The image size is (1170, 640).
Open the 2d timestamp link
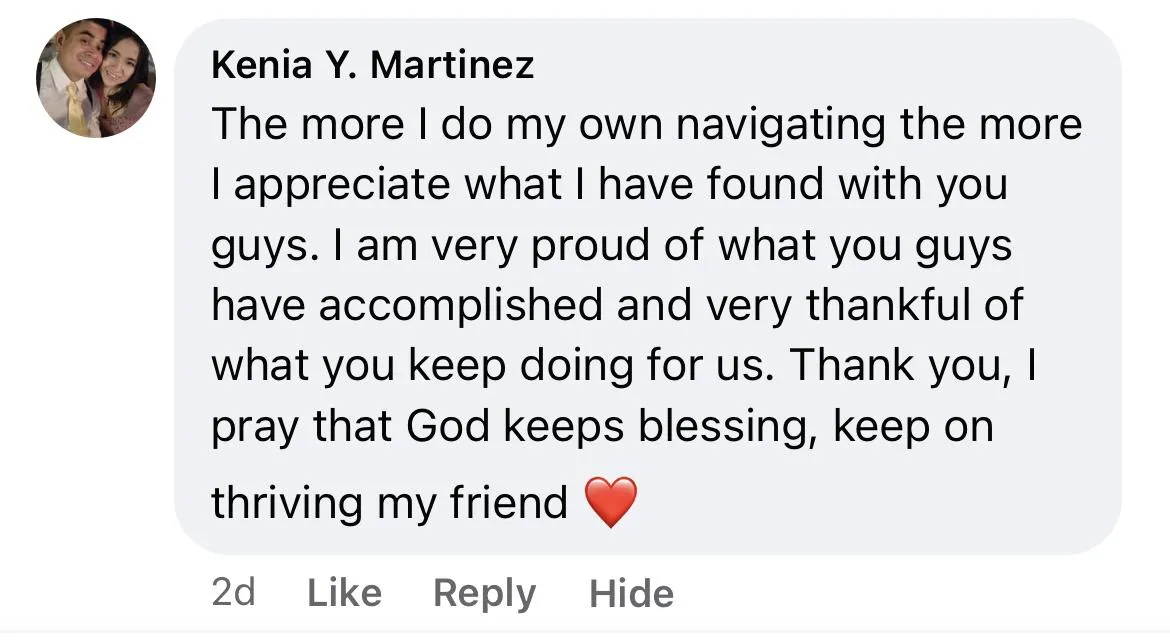[x=234, y=594]
